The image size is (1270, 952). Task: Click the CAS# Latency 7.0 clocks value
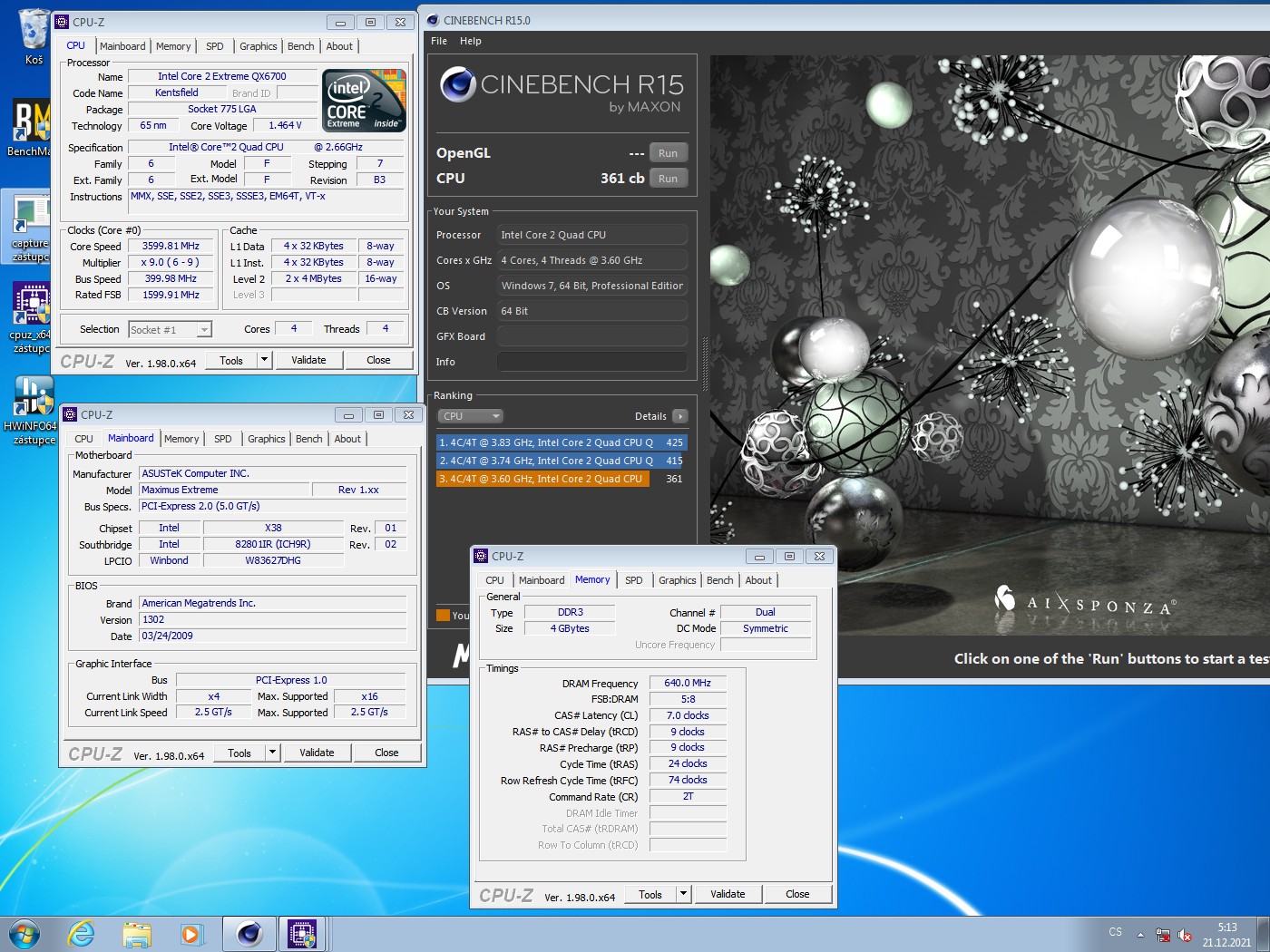point(688,715)
